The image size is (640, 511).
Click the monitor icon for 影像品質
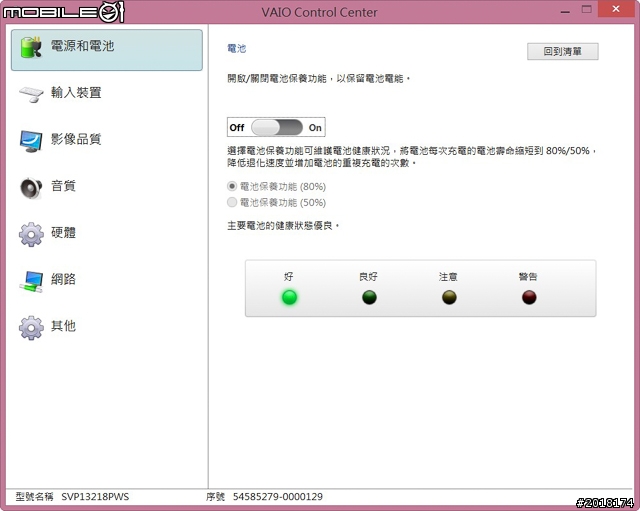pos(31,141)
